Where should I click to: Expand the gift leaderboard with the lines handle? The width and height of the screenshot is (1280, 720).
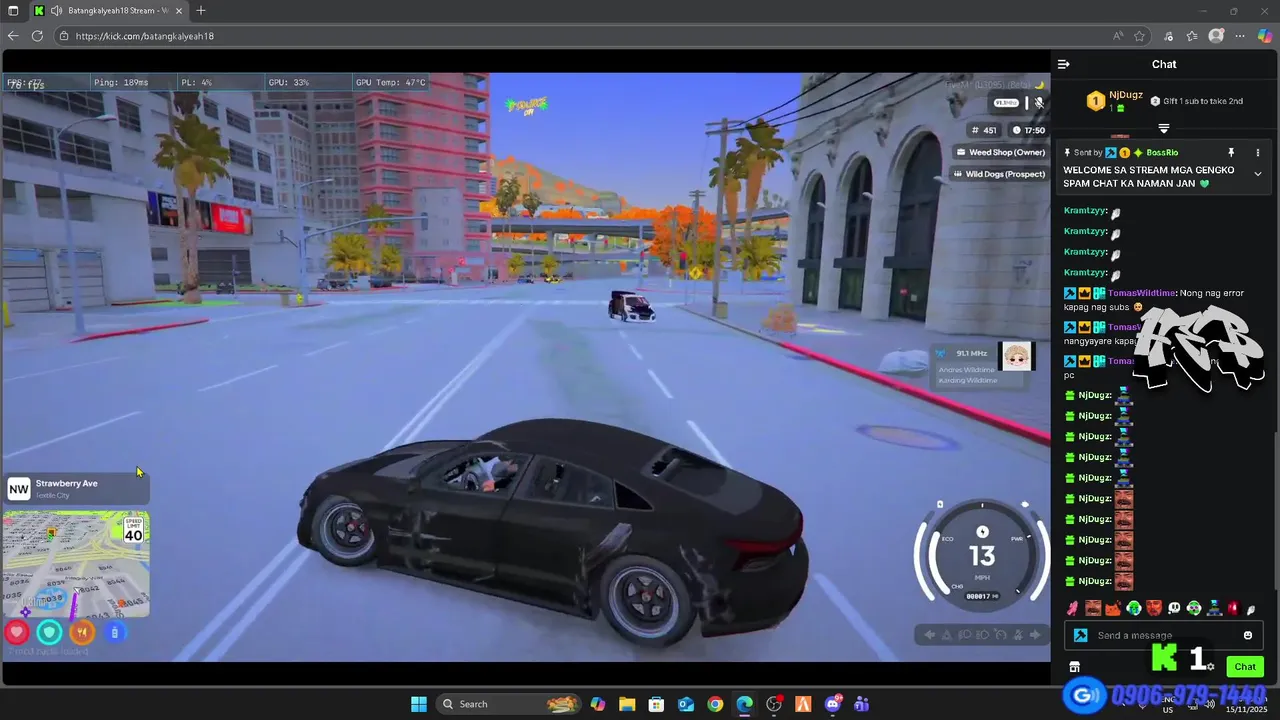click(x=1164, y=129)
